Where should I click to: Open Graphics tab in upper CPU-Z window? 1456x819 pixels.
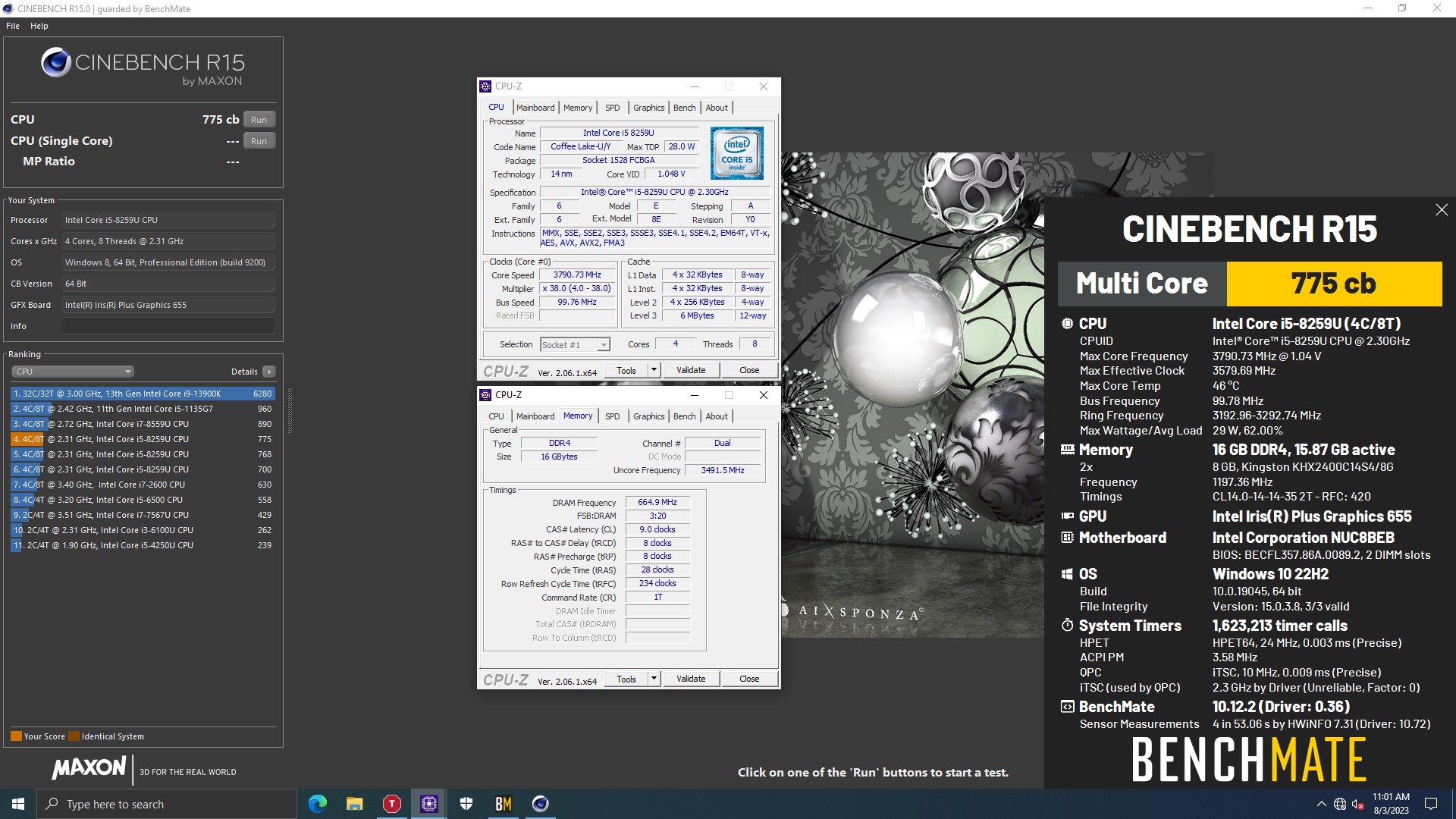[x=648, y=108]
